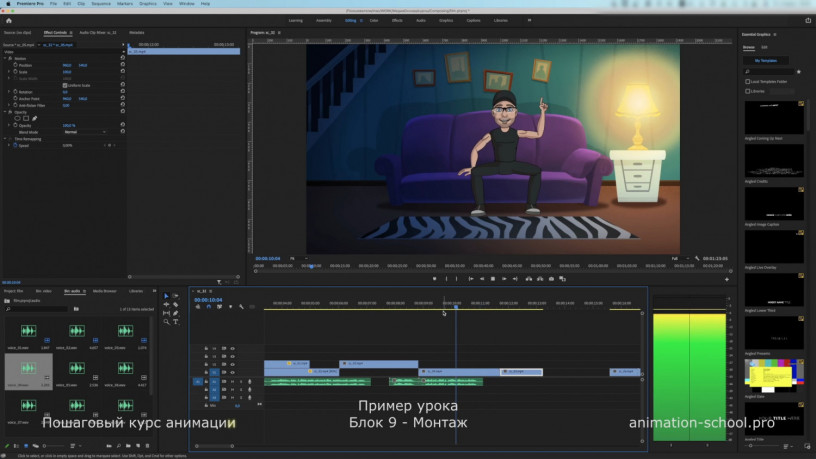Enable the Local Templates Folder checkbox
The width and height of the screenshot is (816, 459).
[x=746, y=82]
